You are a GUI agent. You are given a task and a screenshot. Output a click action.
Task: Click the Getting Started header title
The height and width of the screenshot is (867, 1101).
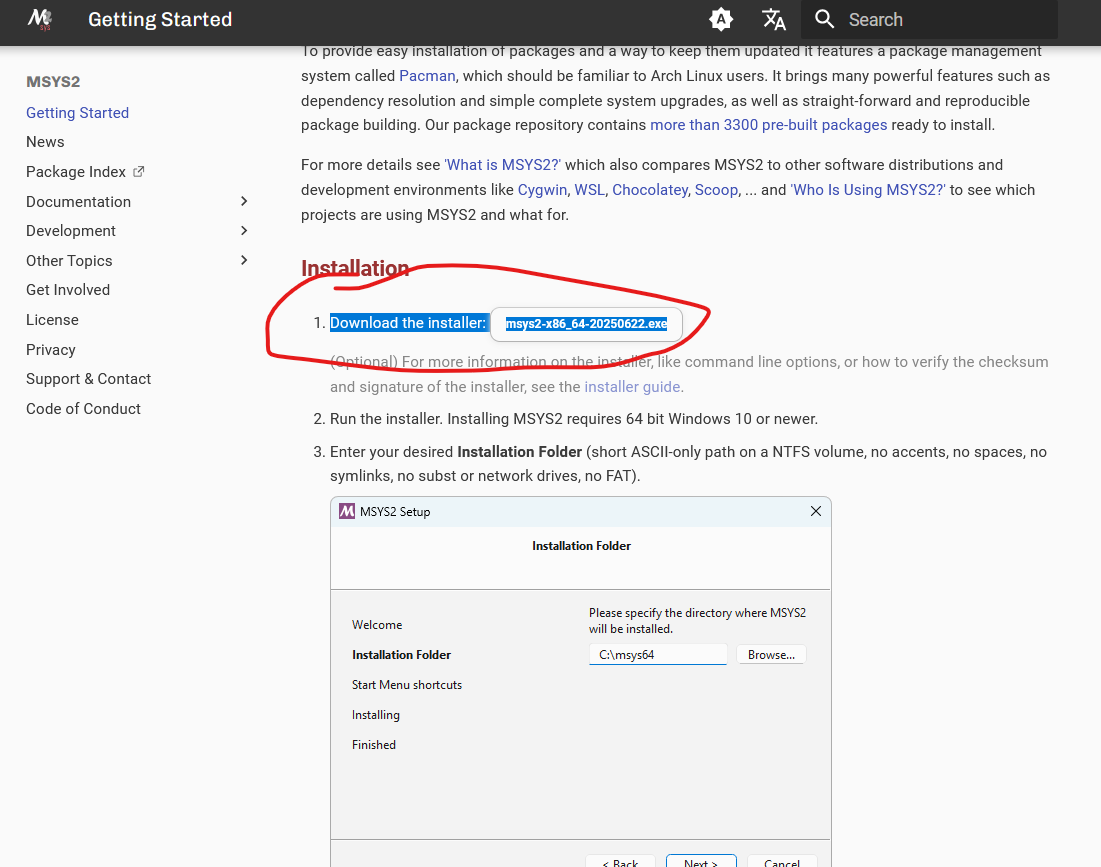point(160,20)
